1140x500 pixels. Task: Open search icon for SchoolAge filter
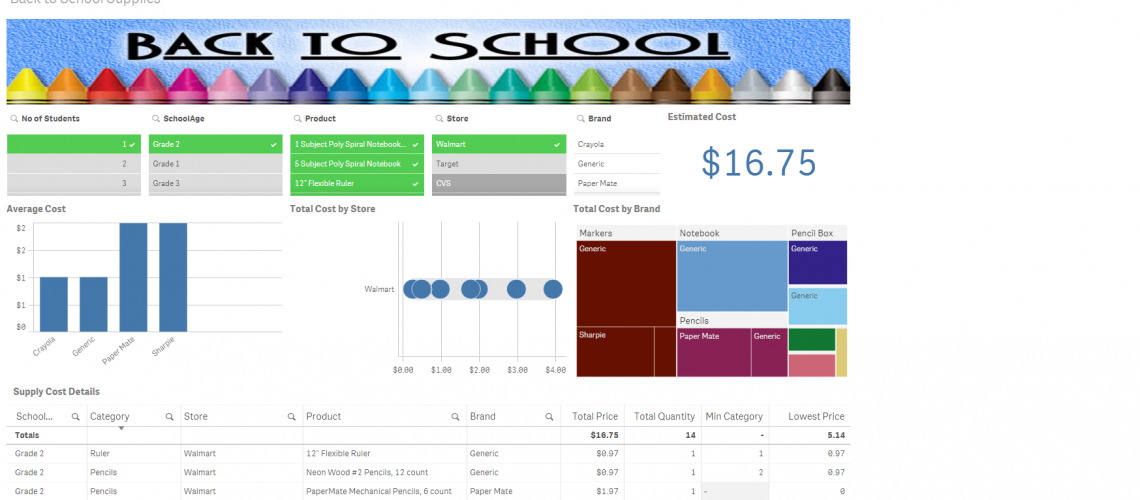156,118
